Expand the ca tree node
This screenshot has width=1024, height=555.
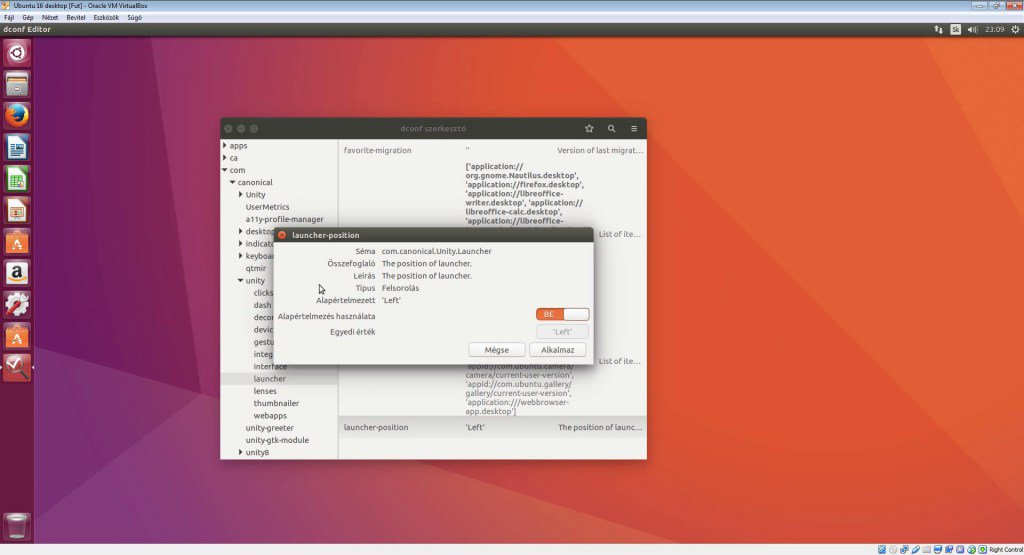tap(225, 158)
